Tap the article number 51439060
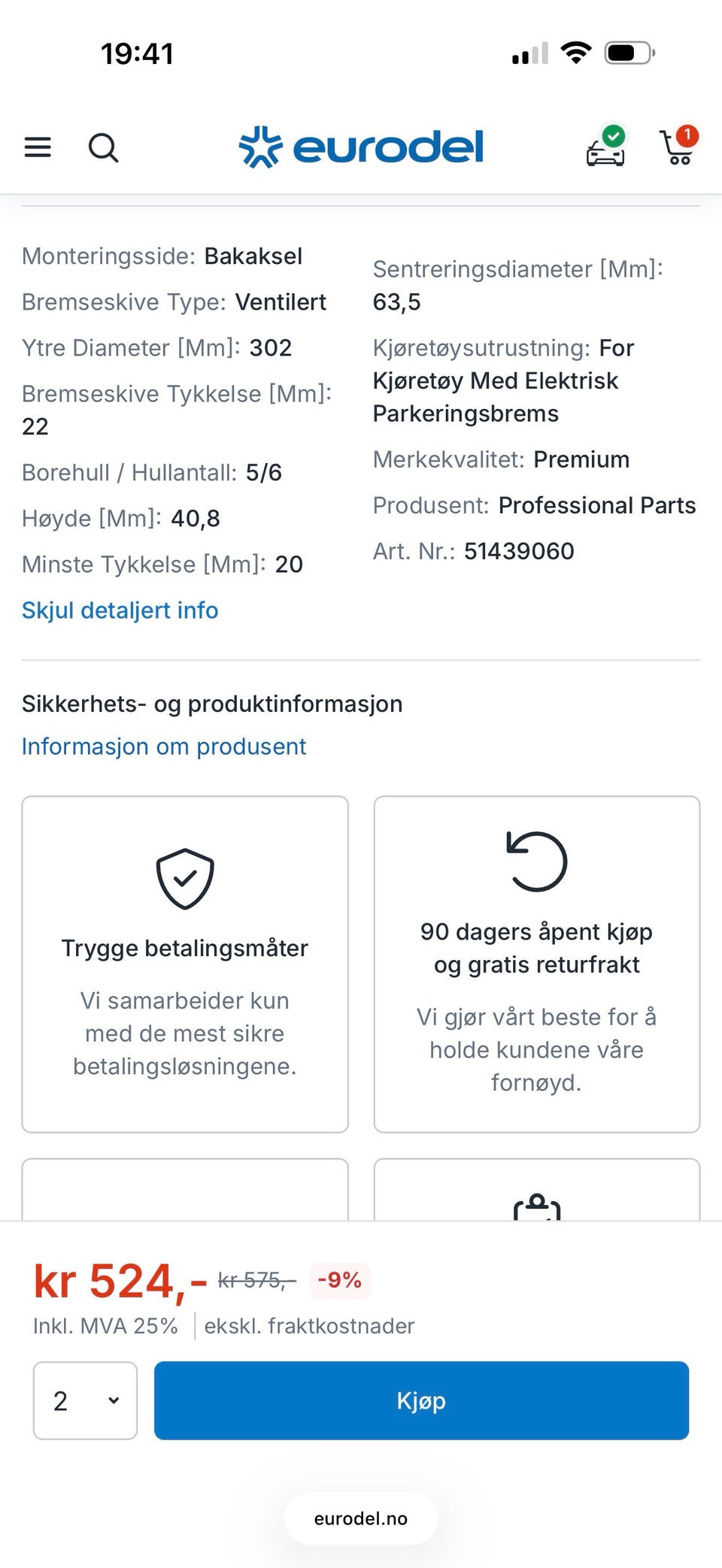 point(519,551)
